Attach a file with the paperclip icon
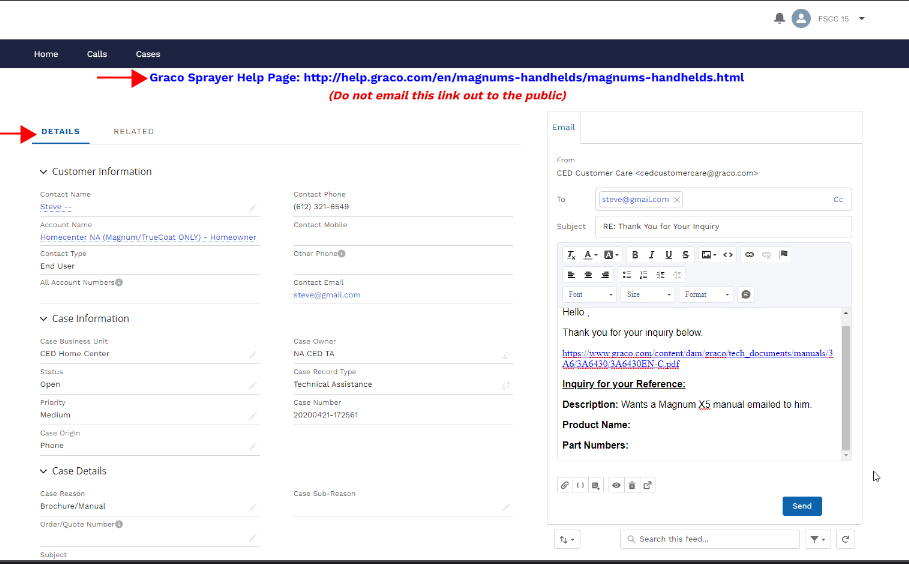The height and width of the screenshot is (564, 909). 565,485
